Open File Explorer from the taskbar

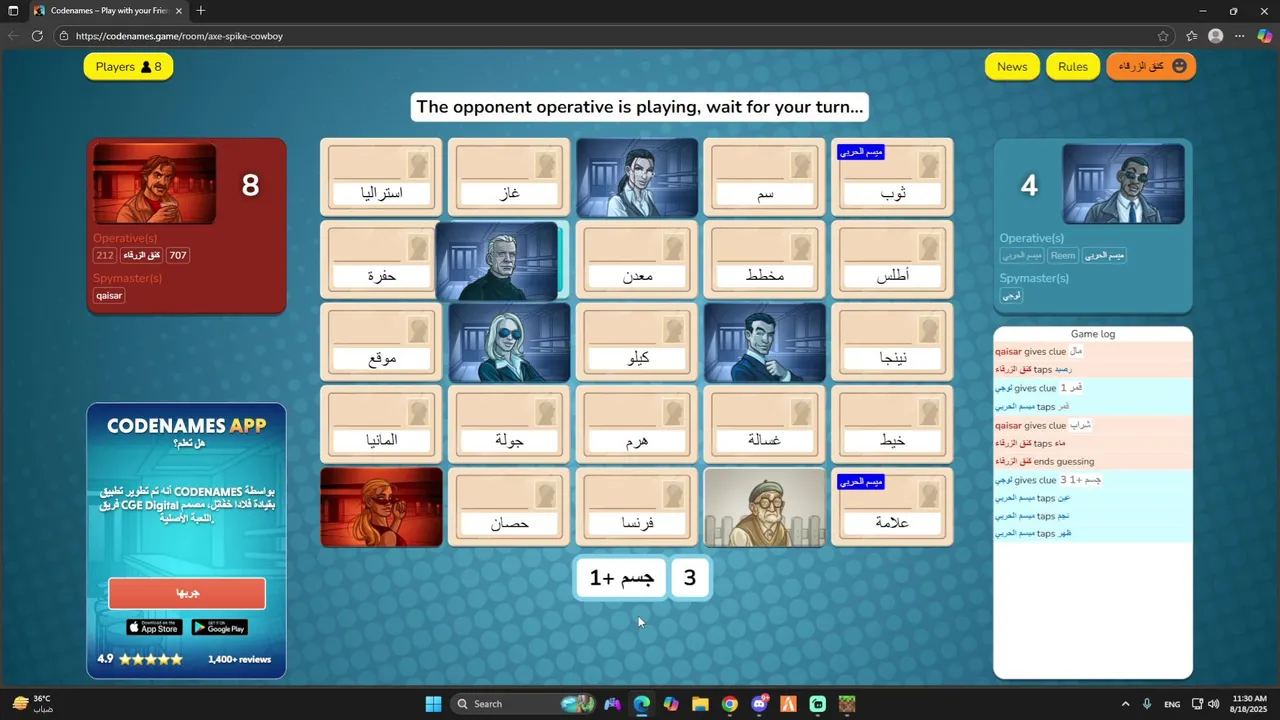tap(700, 704)
